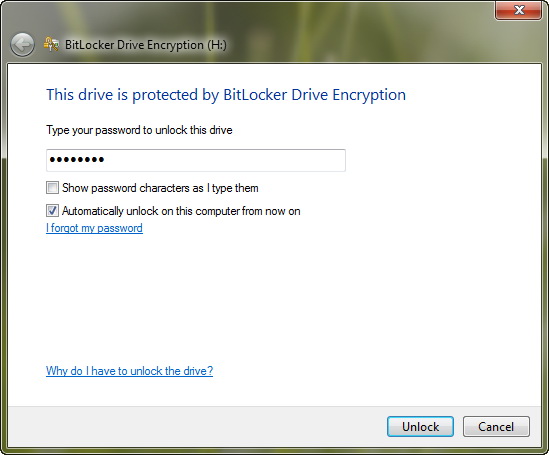Image resolution: width=549 pixels, height=455 pixels.
Task: Click the BitLocker Drive Encryption (H:) title text
Action: point(146,45)
